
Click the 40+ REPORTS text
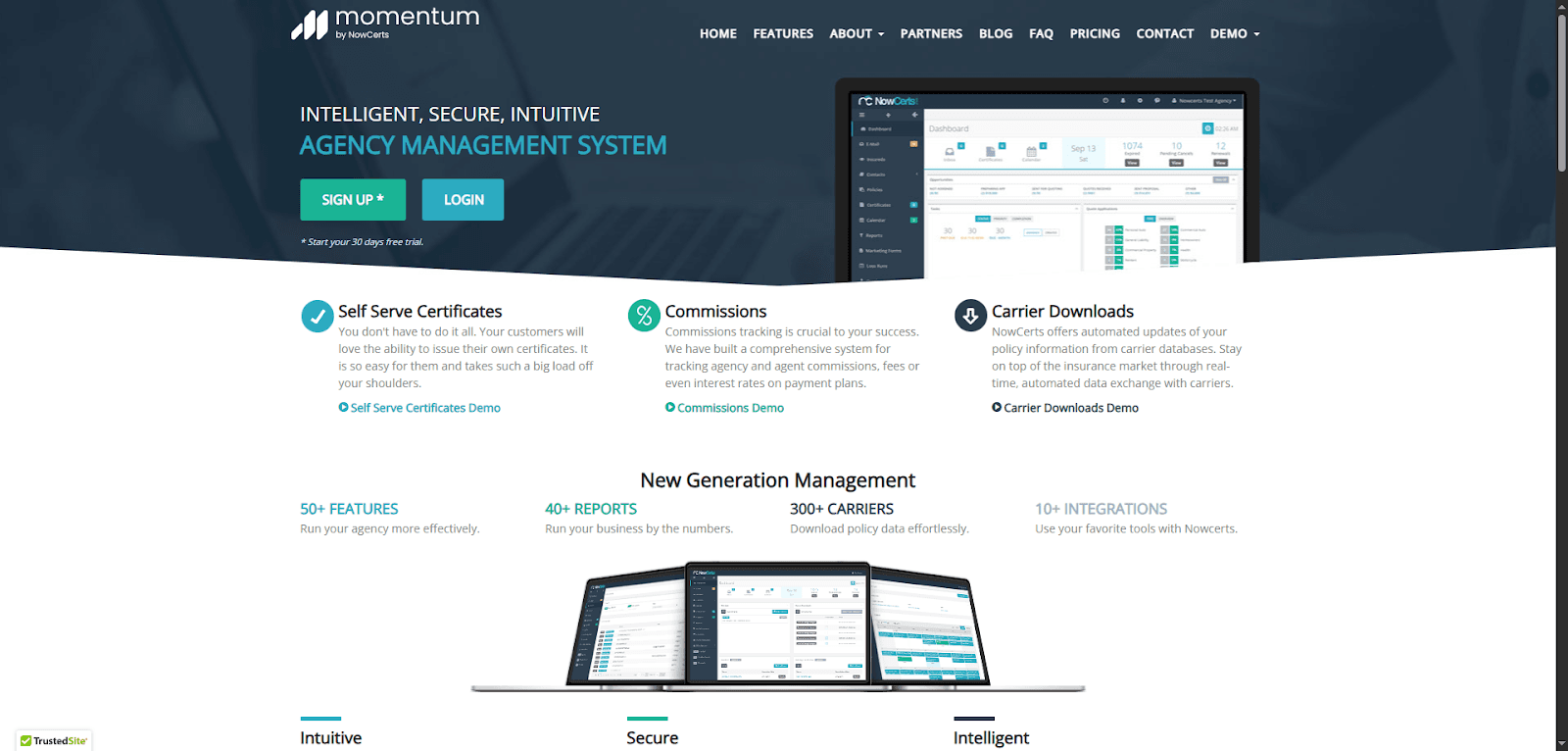[591, 509]
